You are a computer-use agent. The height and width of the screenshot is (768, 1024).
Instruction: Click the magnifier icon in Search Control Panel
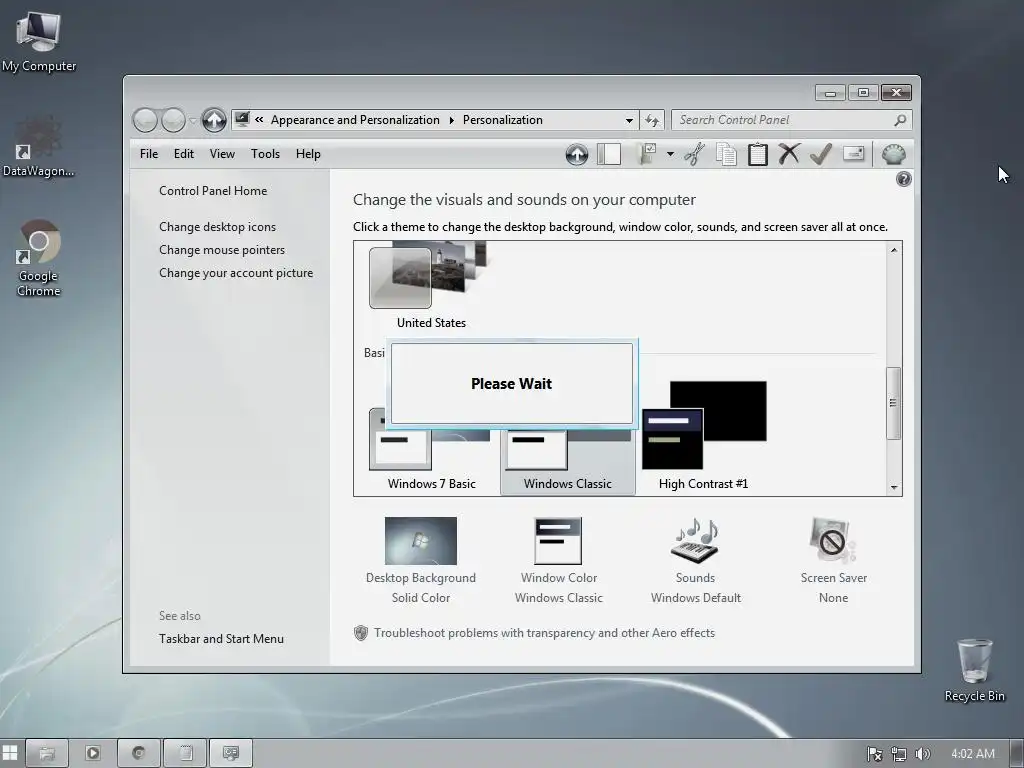[899, 120]
